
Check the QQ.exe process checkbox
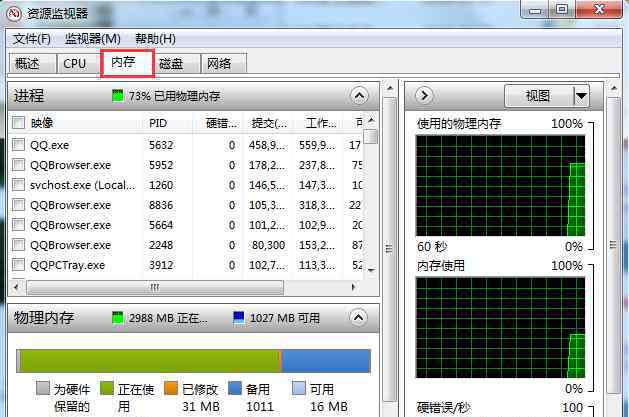[x=19, y=145]
